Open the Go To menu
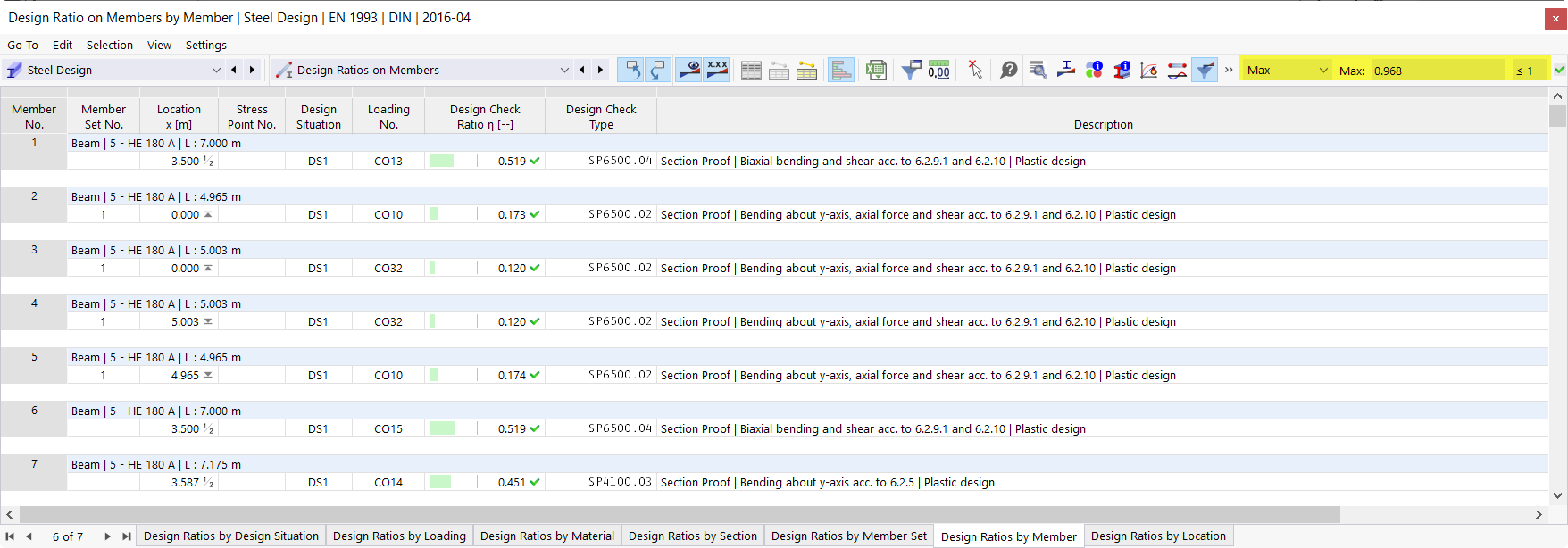The height and width of the screenshot is (548, 1568). [x=22, y=45]
